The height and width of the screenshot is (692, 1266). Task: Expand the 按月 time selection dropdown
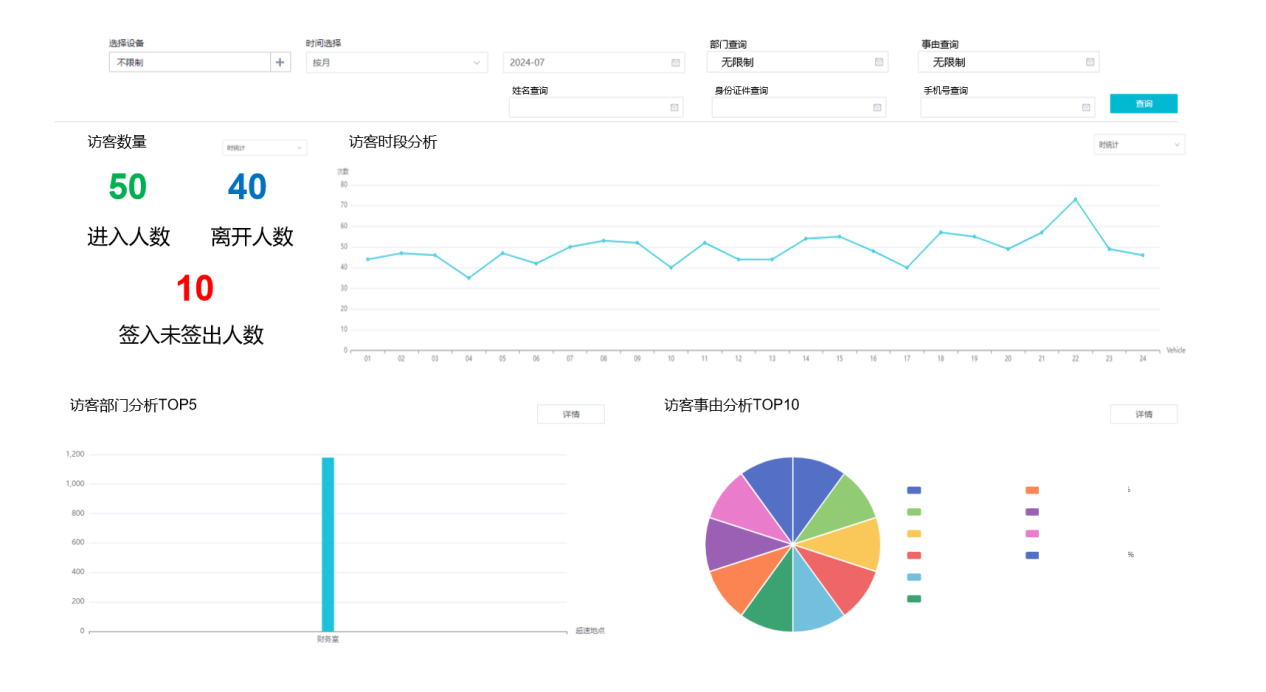point(395,62)
